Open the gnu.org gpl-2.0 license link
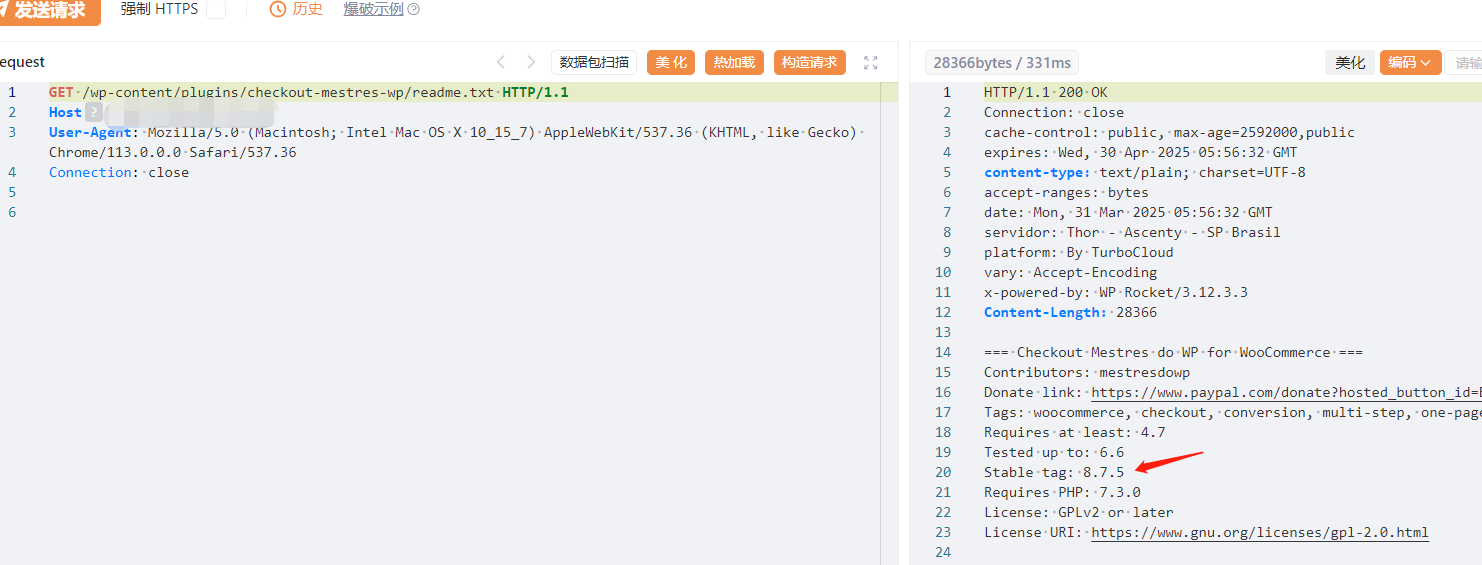Image resolution: width=1482 pixels, height=565 pixels. [x=1260, y=532]
